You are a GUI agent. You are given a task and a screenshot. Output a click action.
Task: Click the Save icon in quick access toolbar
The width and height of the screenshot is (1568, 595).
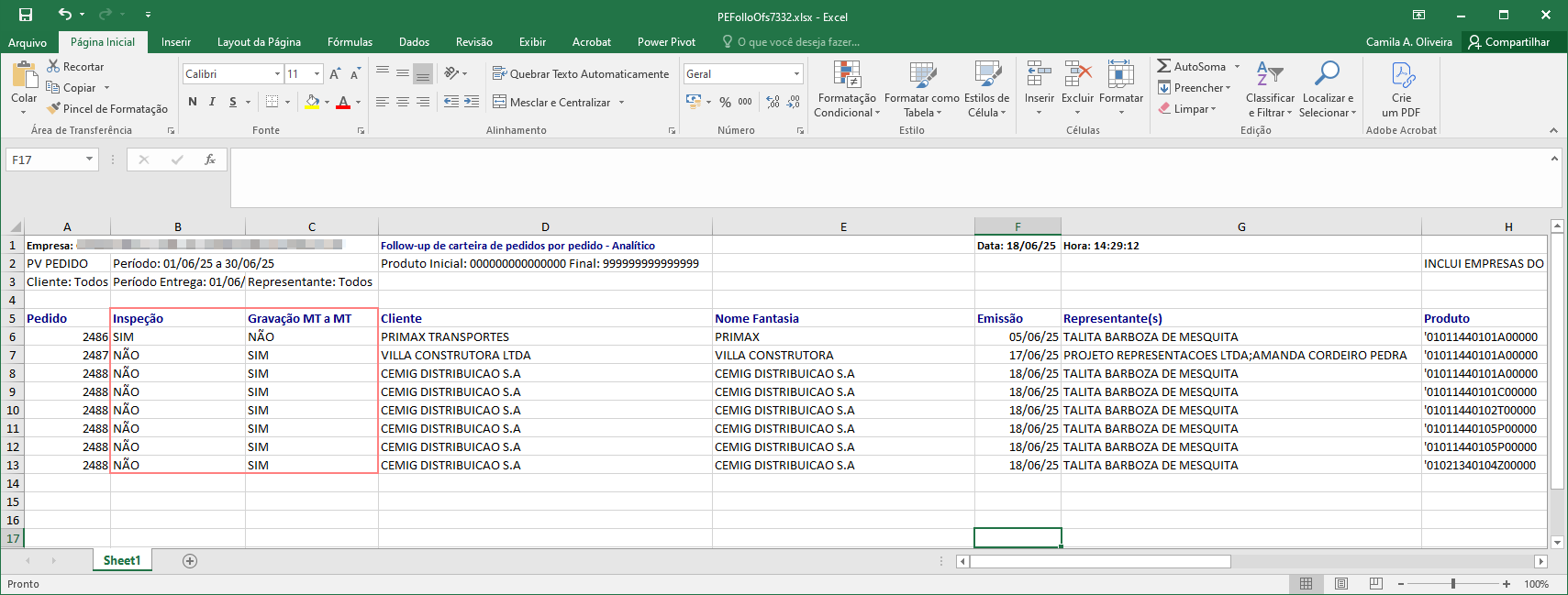point(26,15)
